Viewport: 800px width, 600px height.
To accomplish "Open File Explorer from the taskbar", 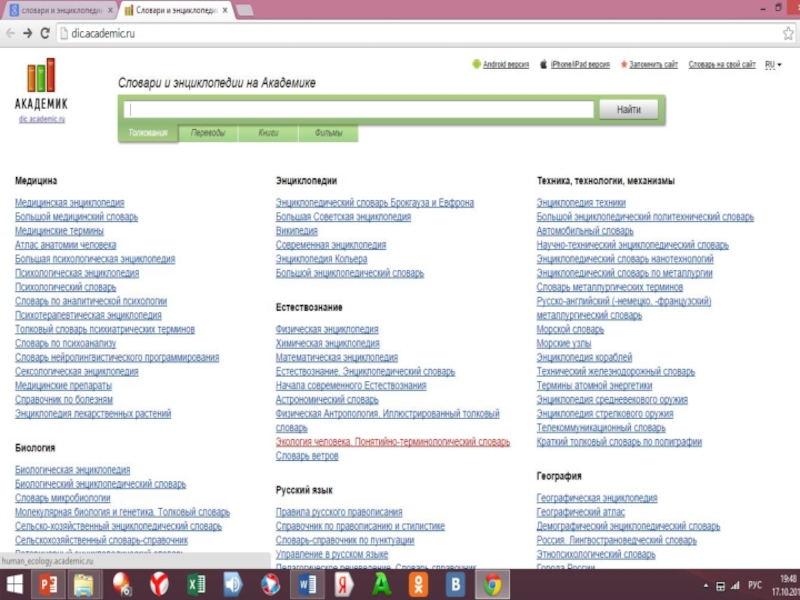I will pos(83,585).
